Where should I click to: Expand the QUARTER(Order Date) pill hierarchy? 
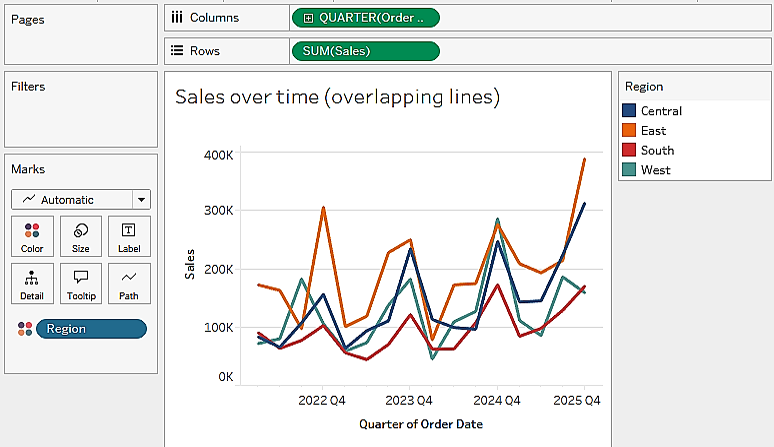coord(307,18)
